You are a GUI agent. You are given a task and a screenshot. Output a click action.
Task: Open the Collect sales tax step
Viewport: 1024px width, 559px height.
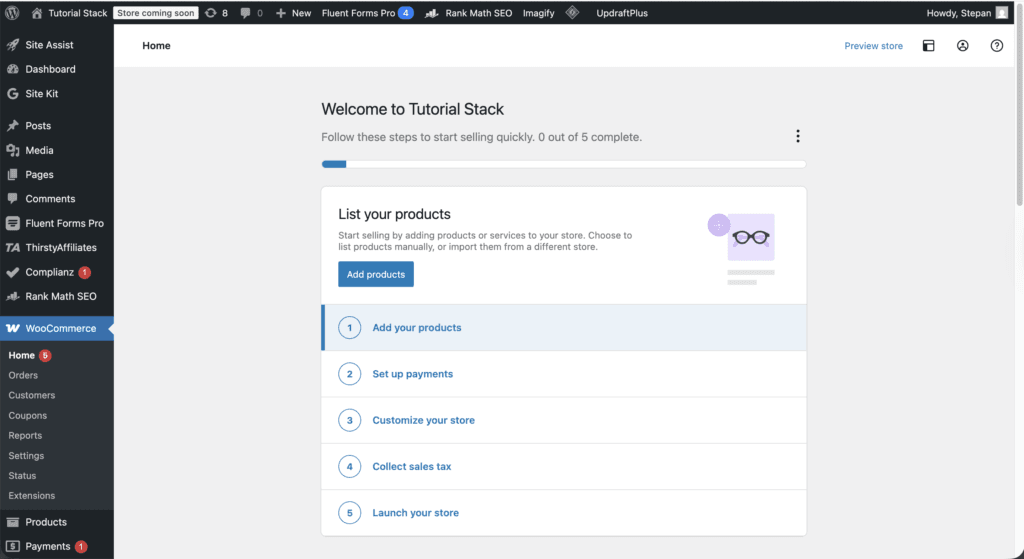click(x=564, y=466)
